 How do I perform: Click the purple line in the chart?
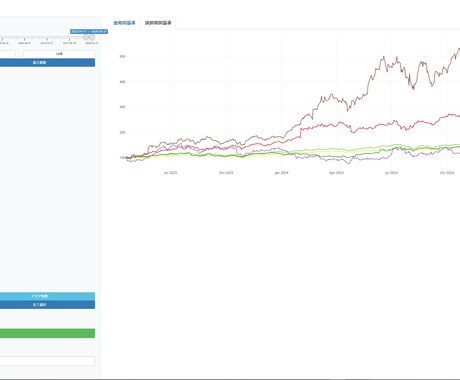point(348,163)
